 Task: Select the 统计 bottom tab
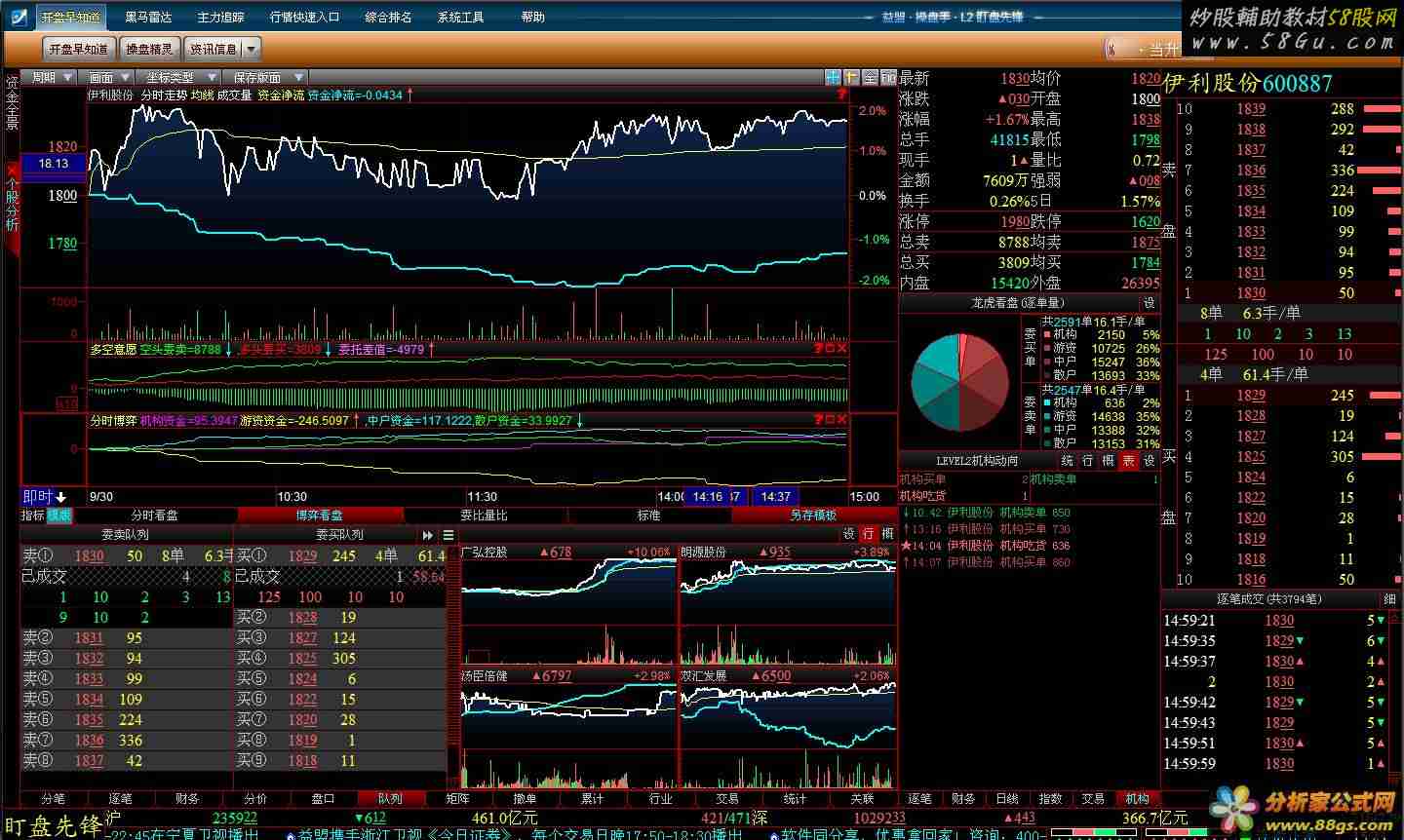point(795,798)
